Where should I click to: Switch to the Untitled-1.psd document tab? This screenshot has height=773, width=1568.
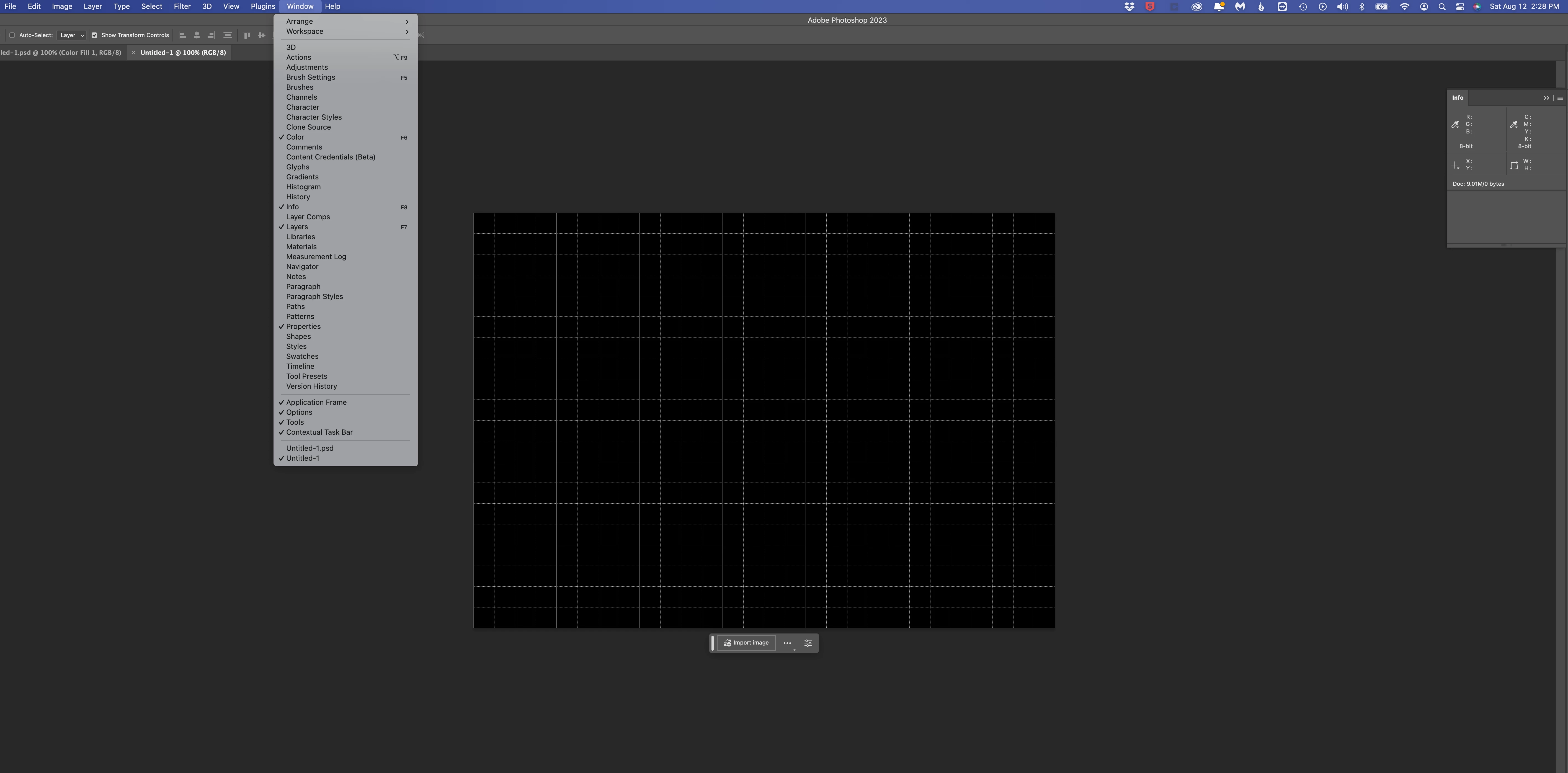click(61, 53)
